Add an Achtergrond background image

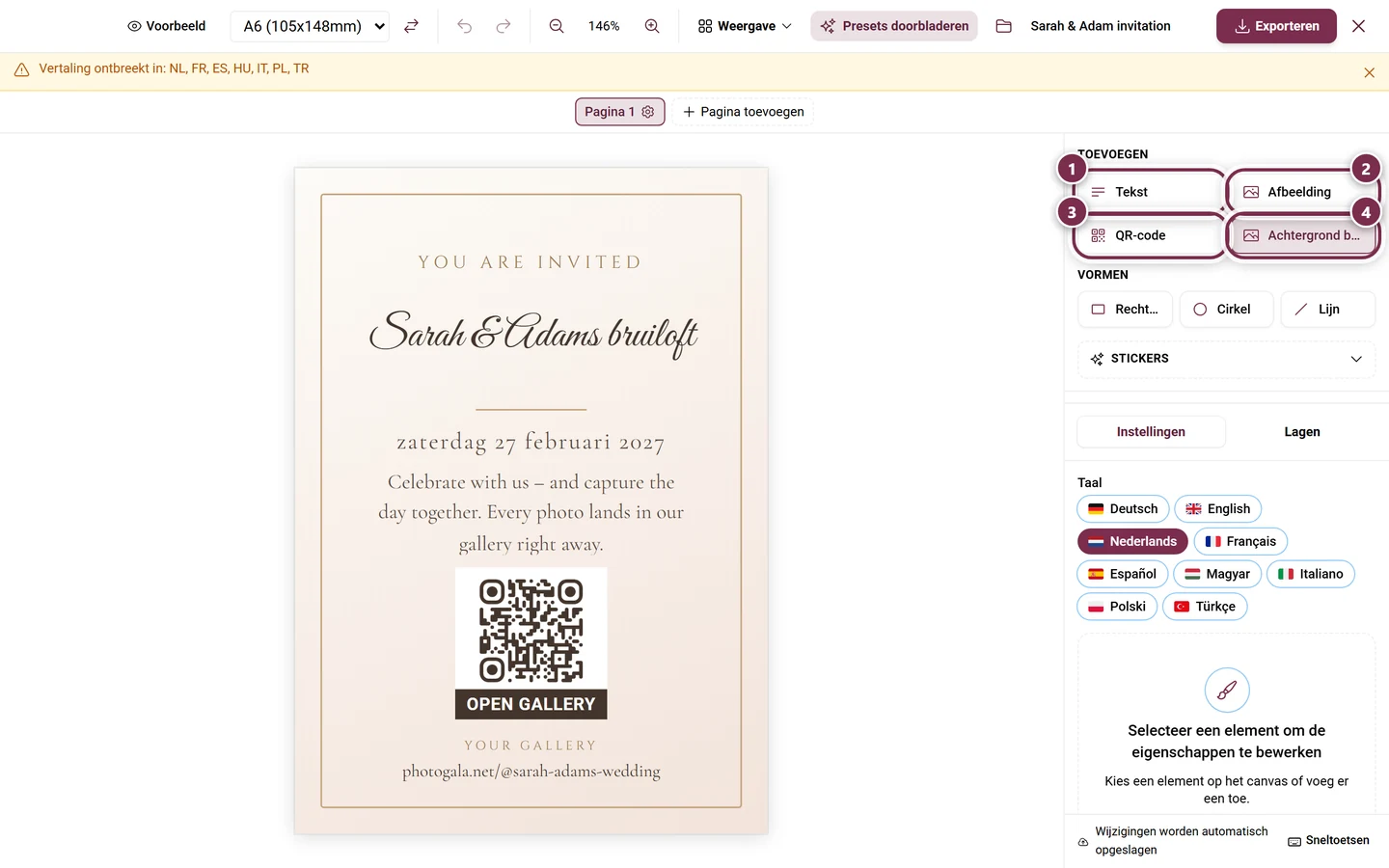[x=1303, y=235]
